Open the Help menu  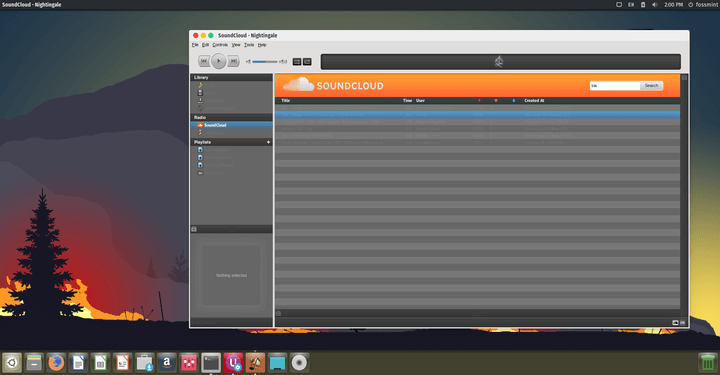(x=262, y=45)
